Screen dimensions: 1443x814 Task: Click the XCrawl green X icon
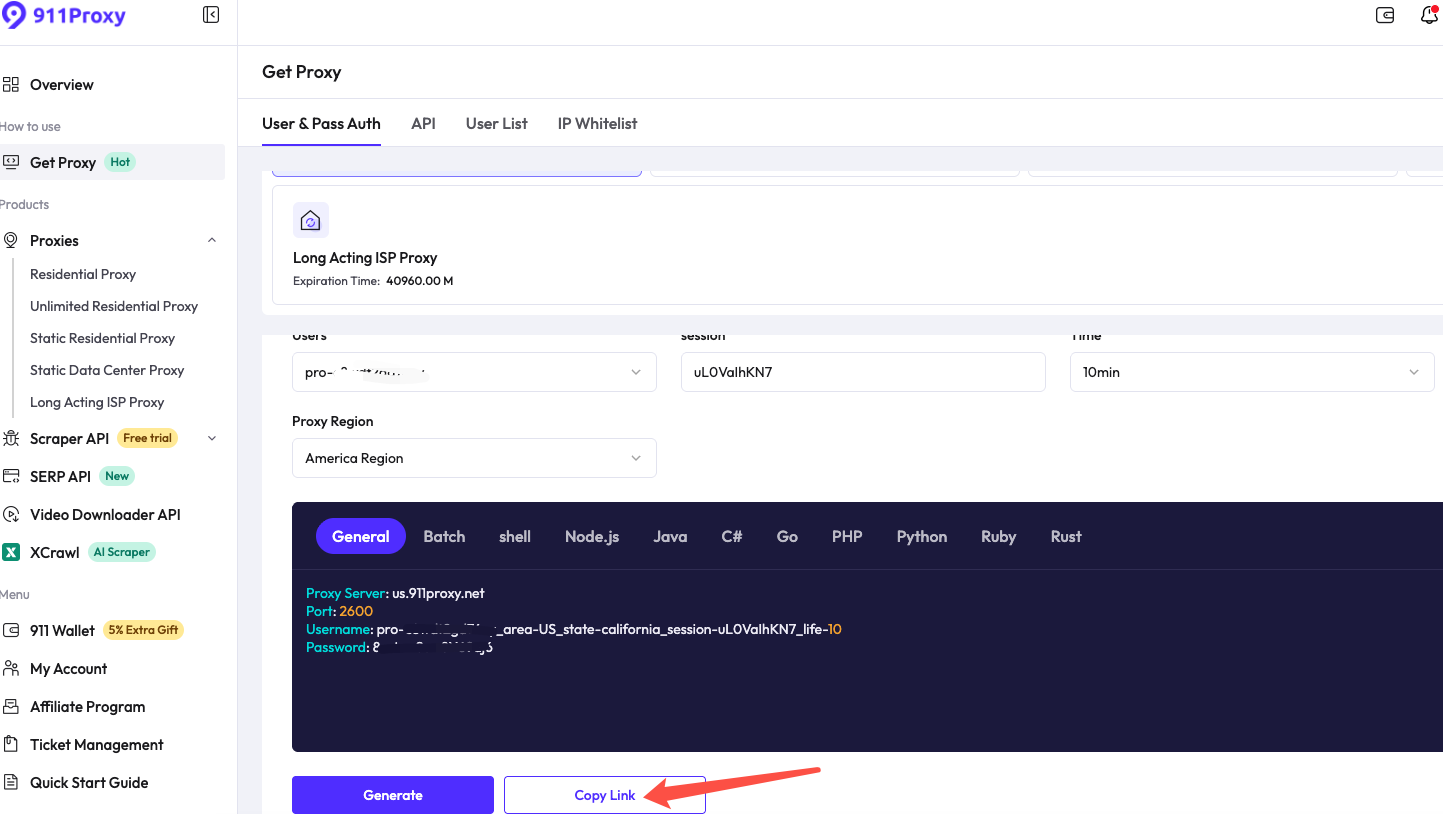(x=11, y=552)
